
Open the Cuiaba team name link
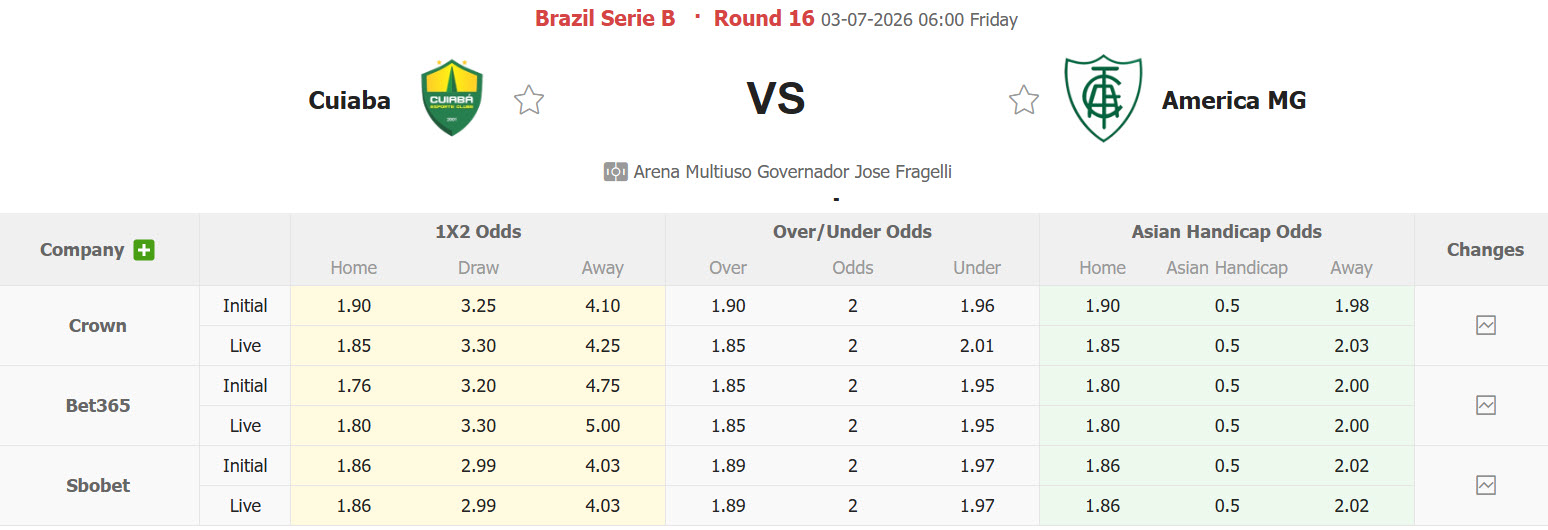[350, 100]
